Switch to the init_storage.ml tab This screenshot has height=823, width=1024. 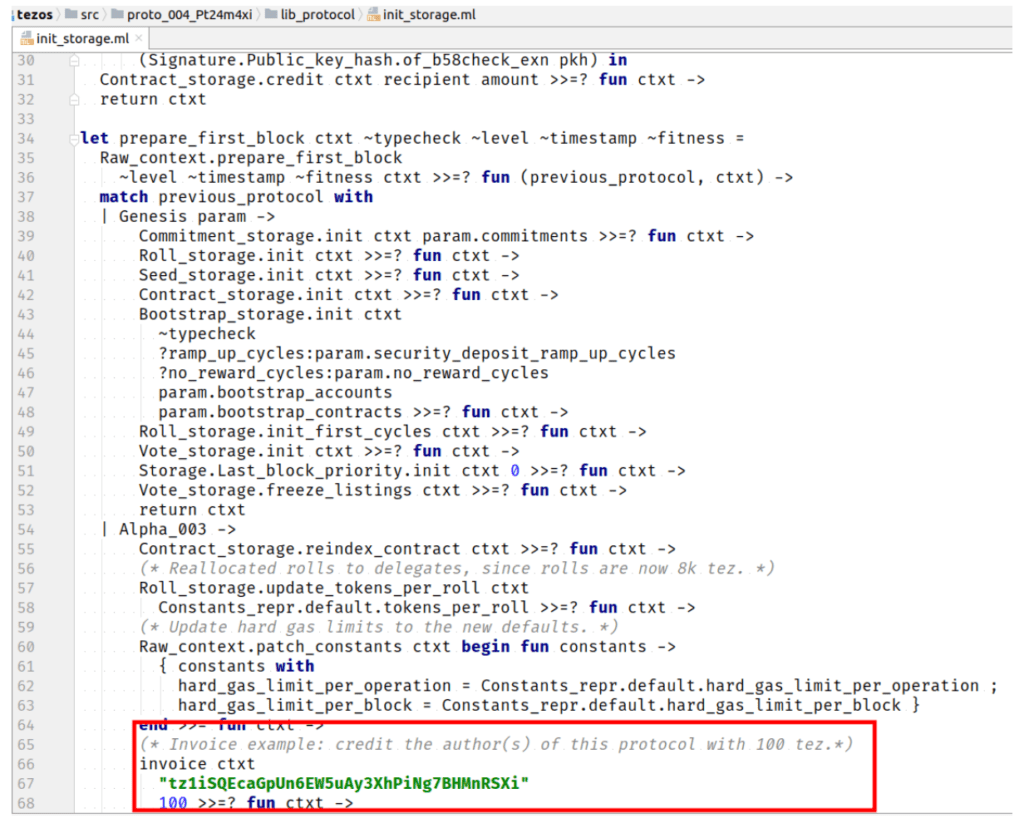pos(80,38)
